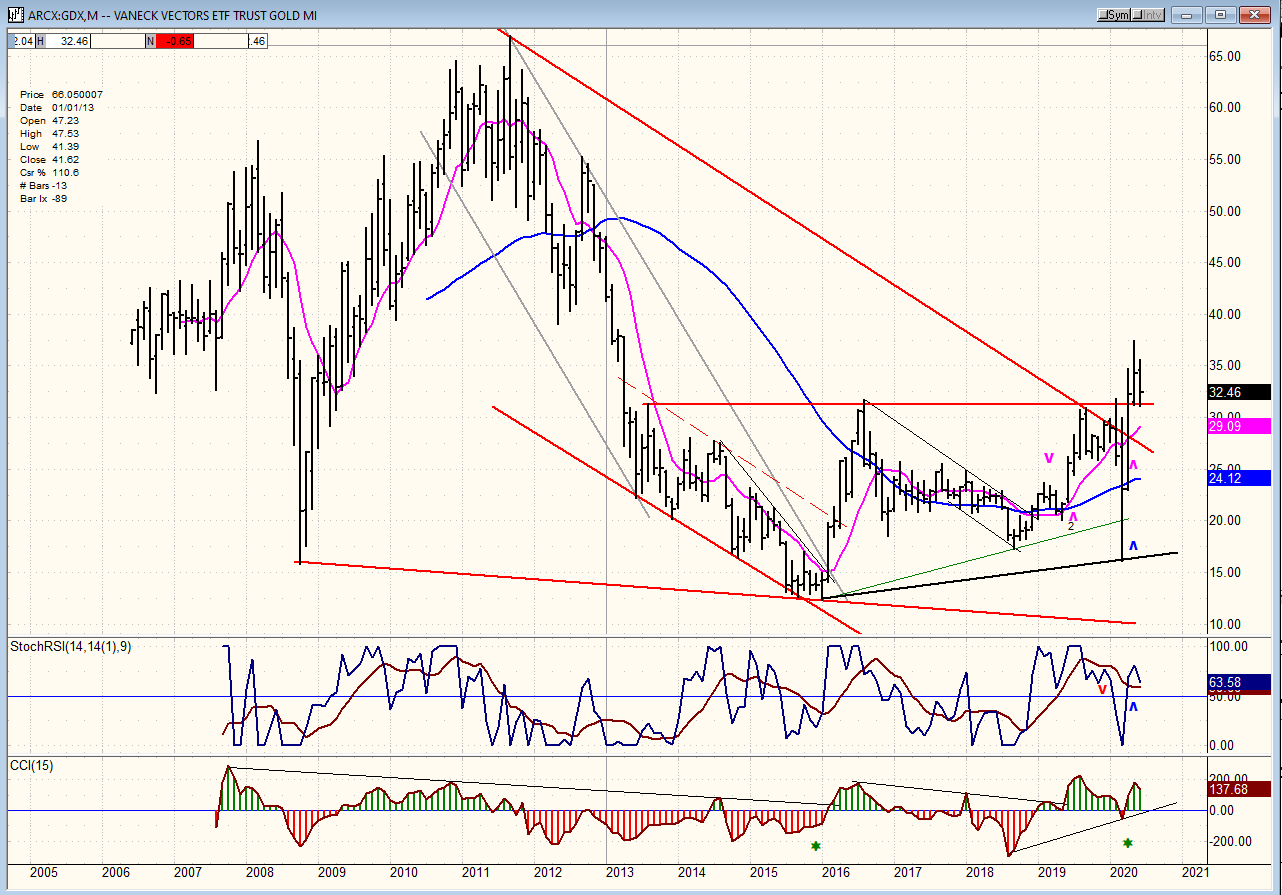Screen dimensions: 1282x895
Task: Select the green star marker near 2020
Action: tap(1127, 843)
